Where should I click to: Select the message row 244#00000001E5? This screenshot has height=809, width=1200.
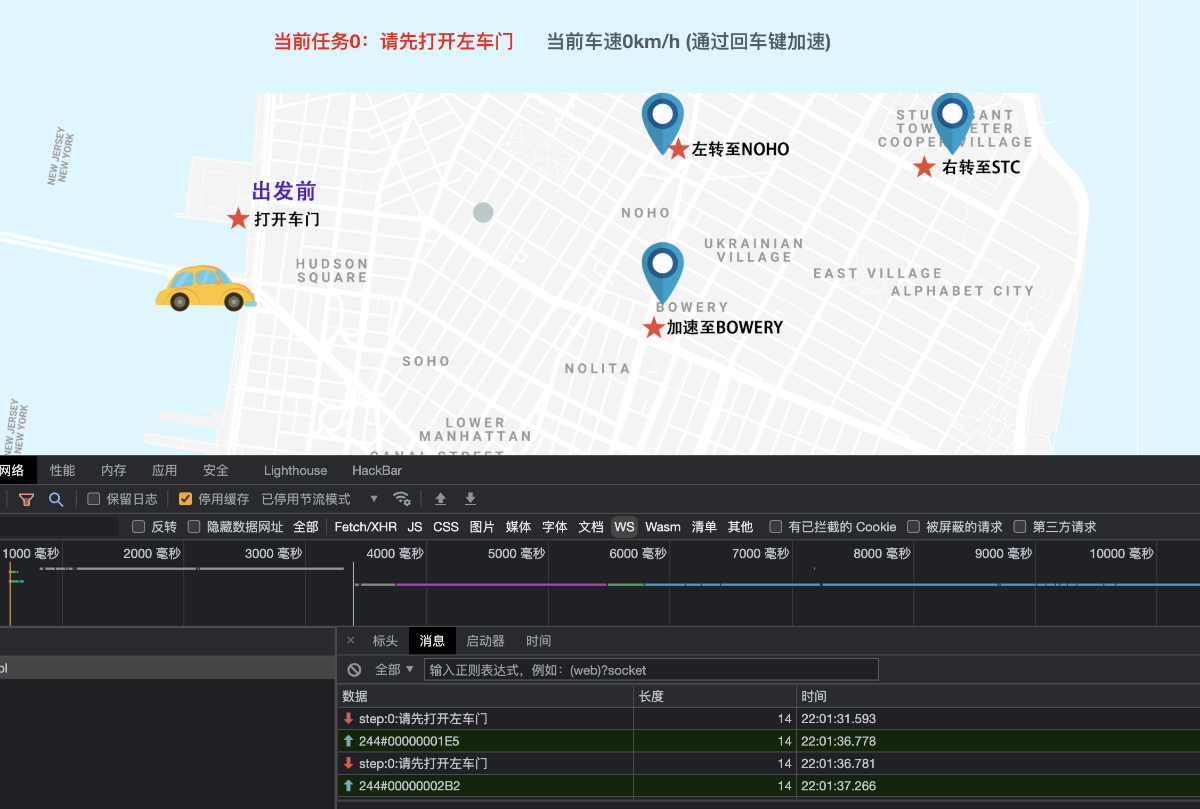[768, 741]
